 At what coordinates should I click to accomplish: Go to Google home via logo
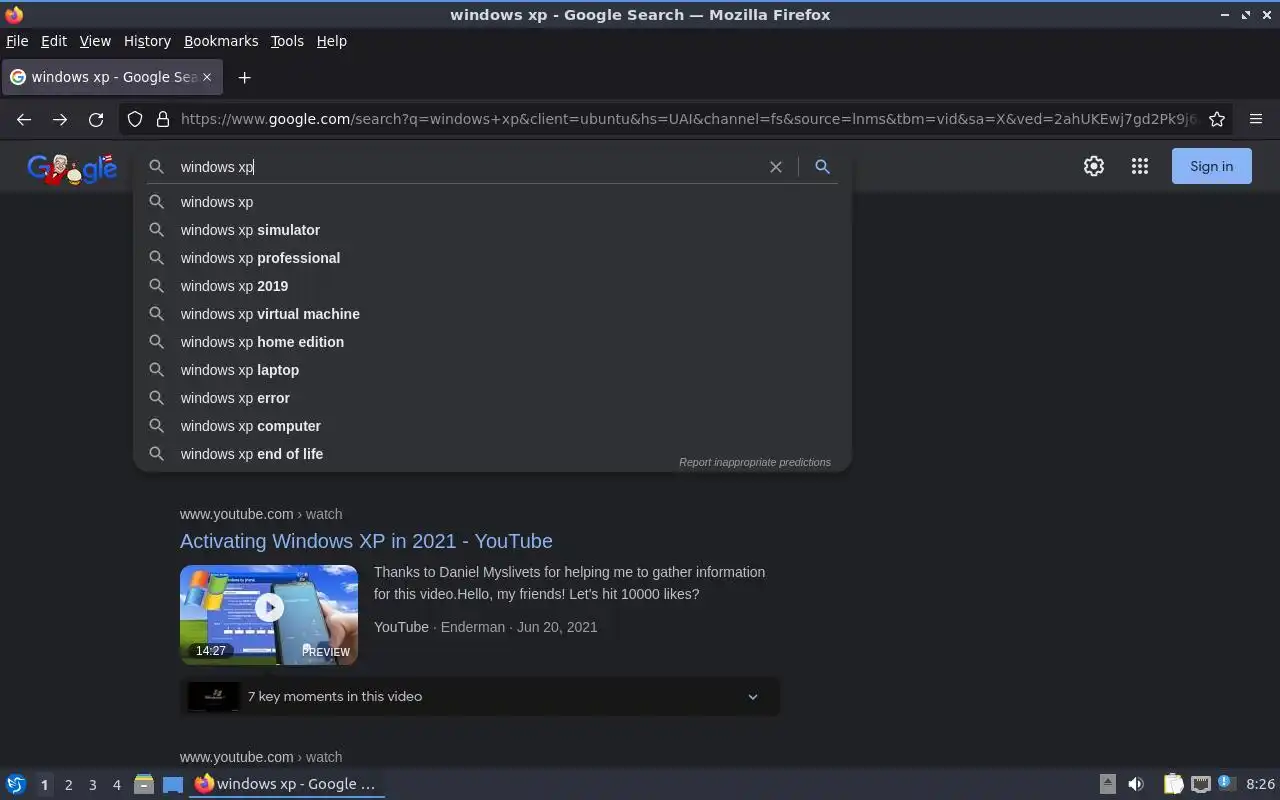click(72, 168)
